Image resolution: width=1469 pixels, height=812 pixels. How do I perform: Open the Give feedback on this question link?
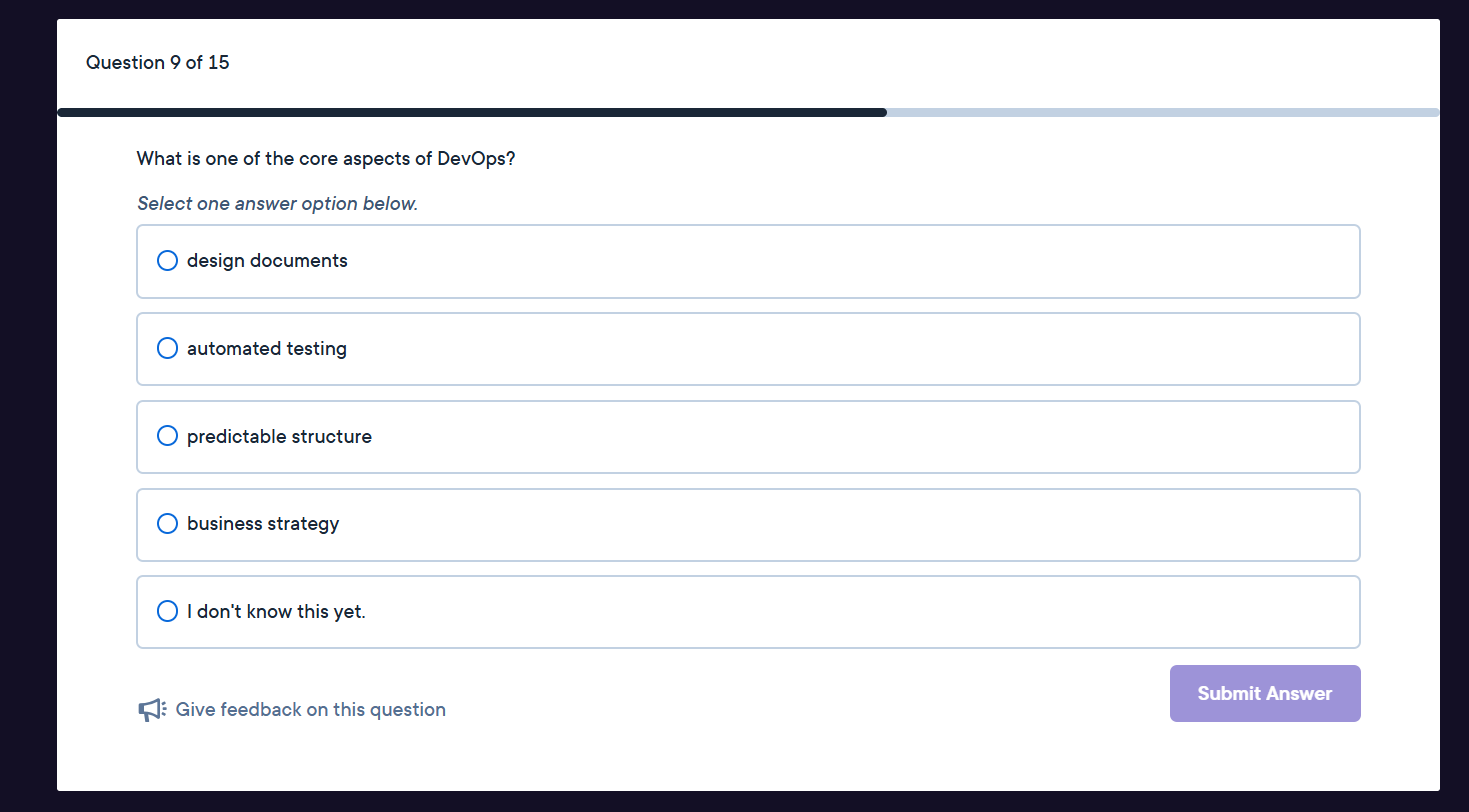(x=310, y=710)
